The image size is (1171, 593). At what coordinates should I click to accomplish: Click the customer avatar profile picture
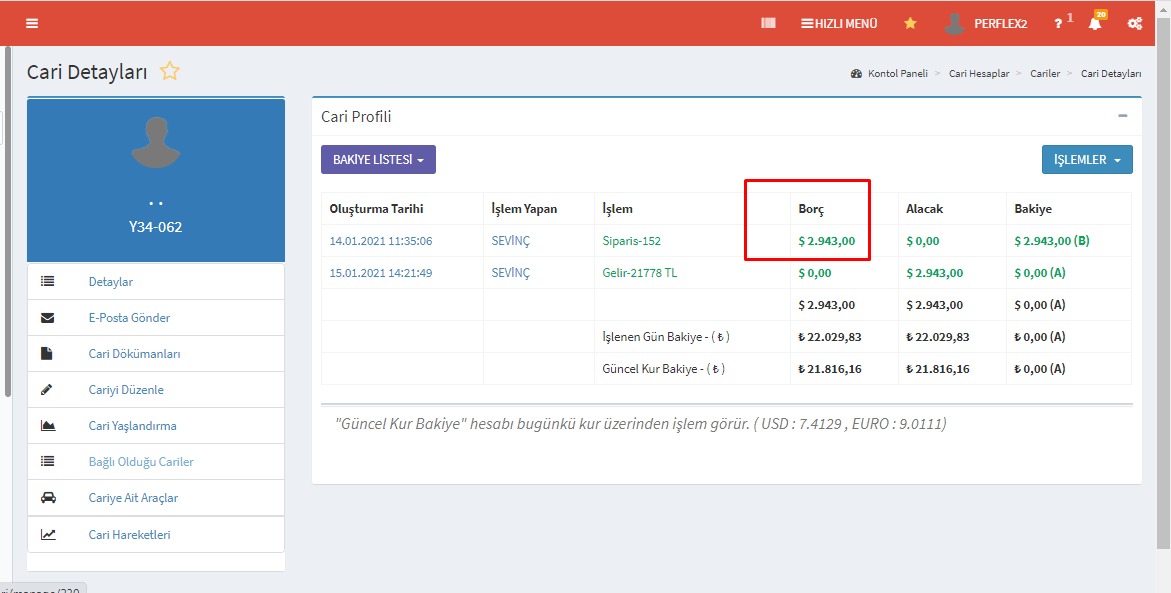[x=155, y=142]
